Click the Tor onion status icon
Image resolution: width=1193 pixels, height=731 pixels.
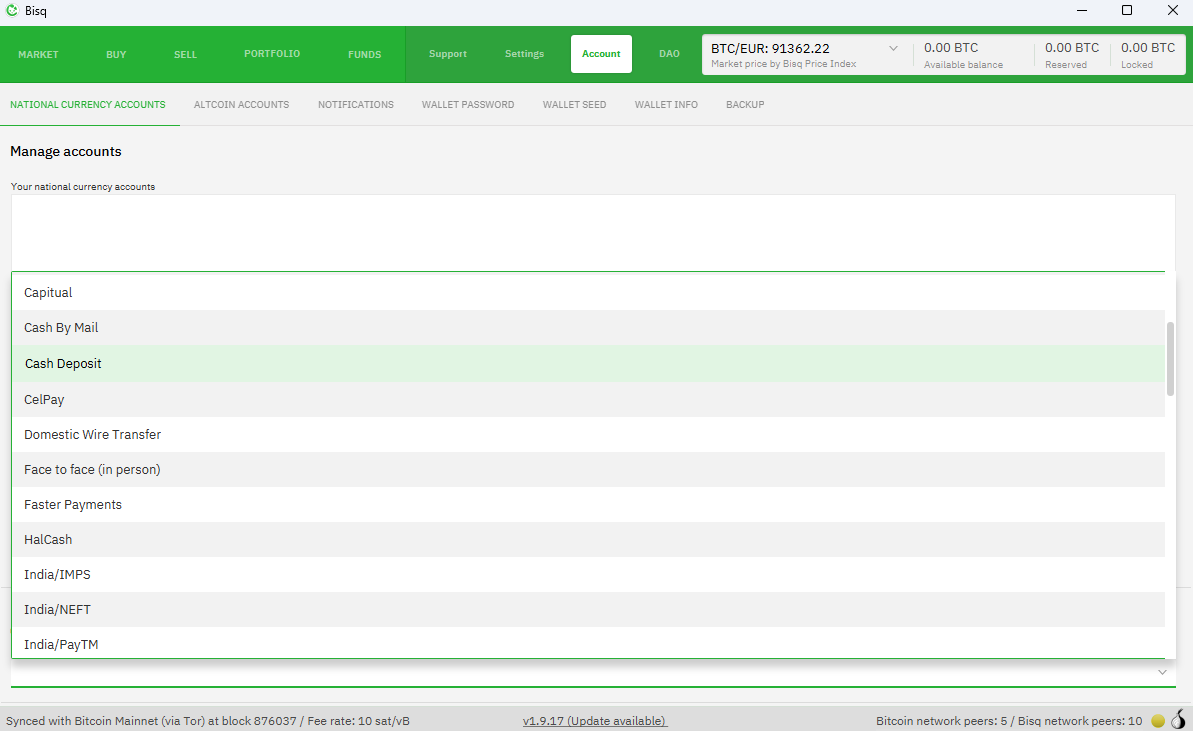coord(1179,720)
